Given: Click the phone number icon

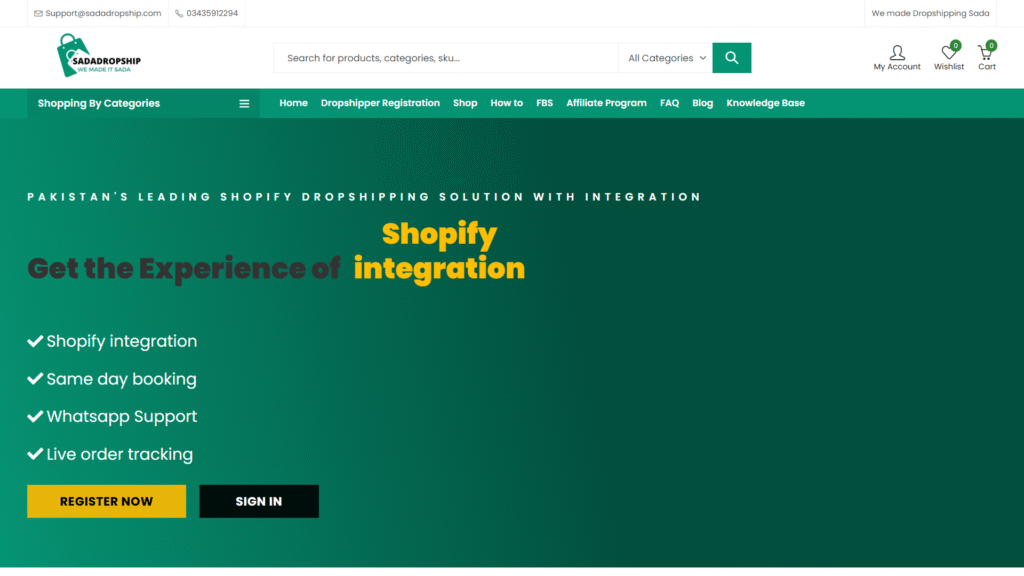Looking at the screenshot, I should coord(179,14).
